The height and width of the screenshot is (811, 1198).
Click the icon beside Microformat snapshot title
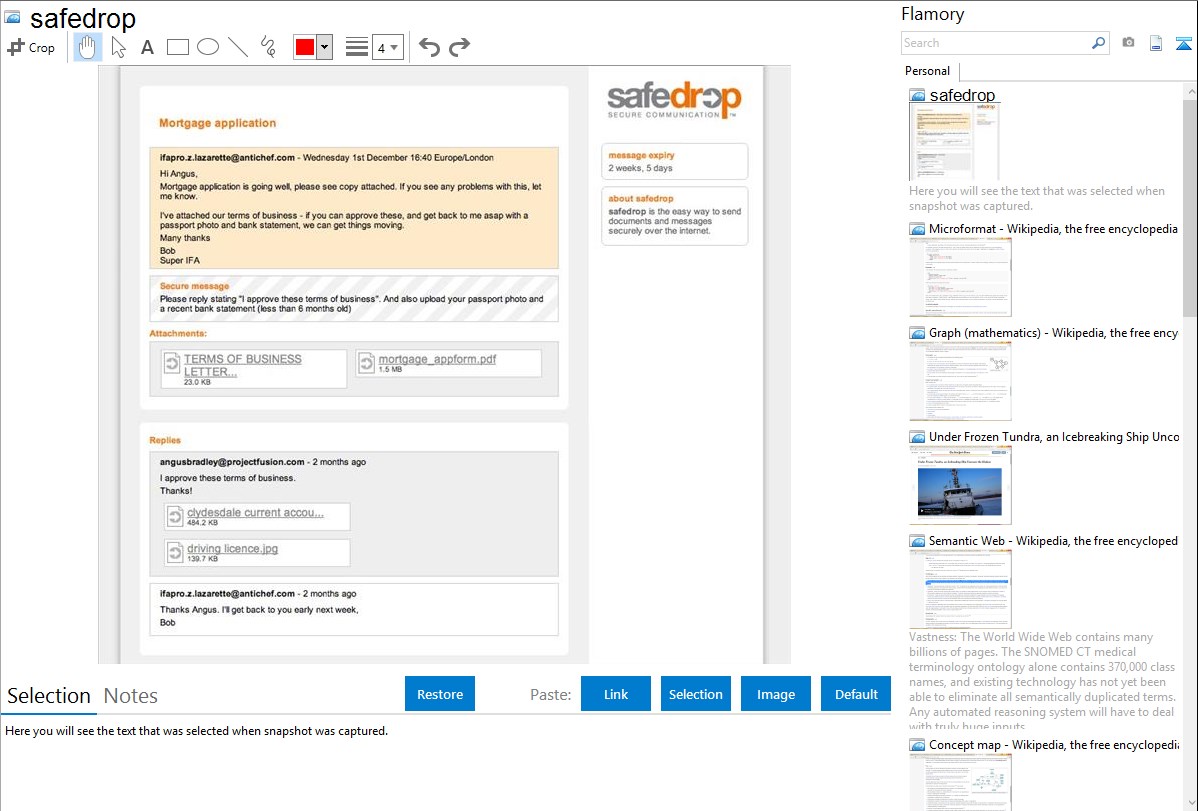pos(917,229)
